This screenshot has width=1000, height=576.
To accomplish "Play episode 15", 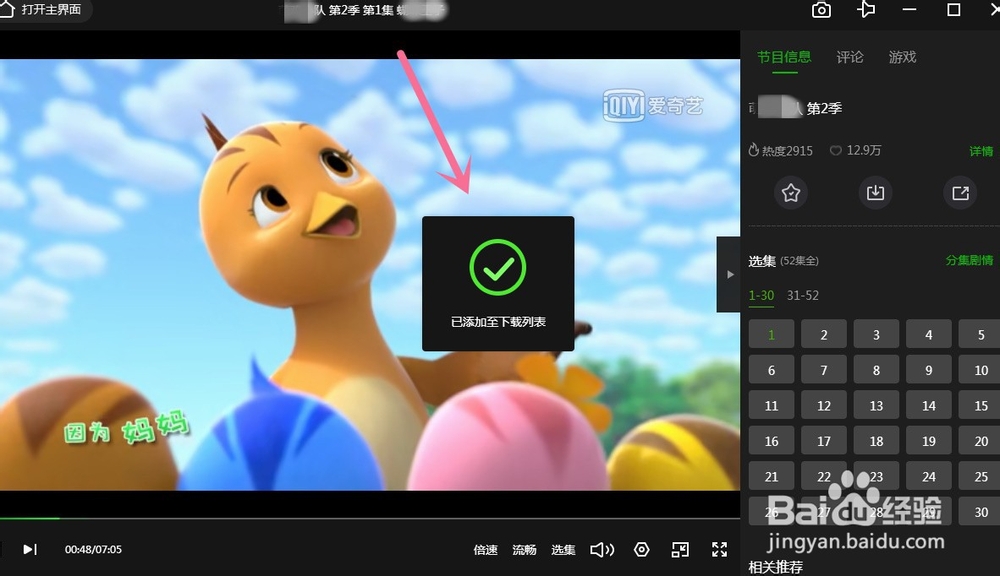I will [x=980, y=406].
